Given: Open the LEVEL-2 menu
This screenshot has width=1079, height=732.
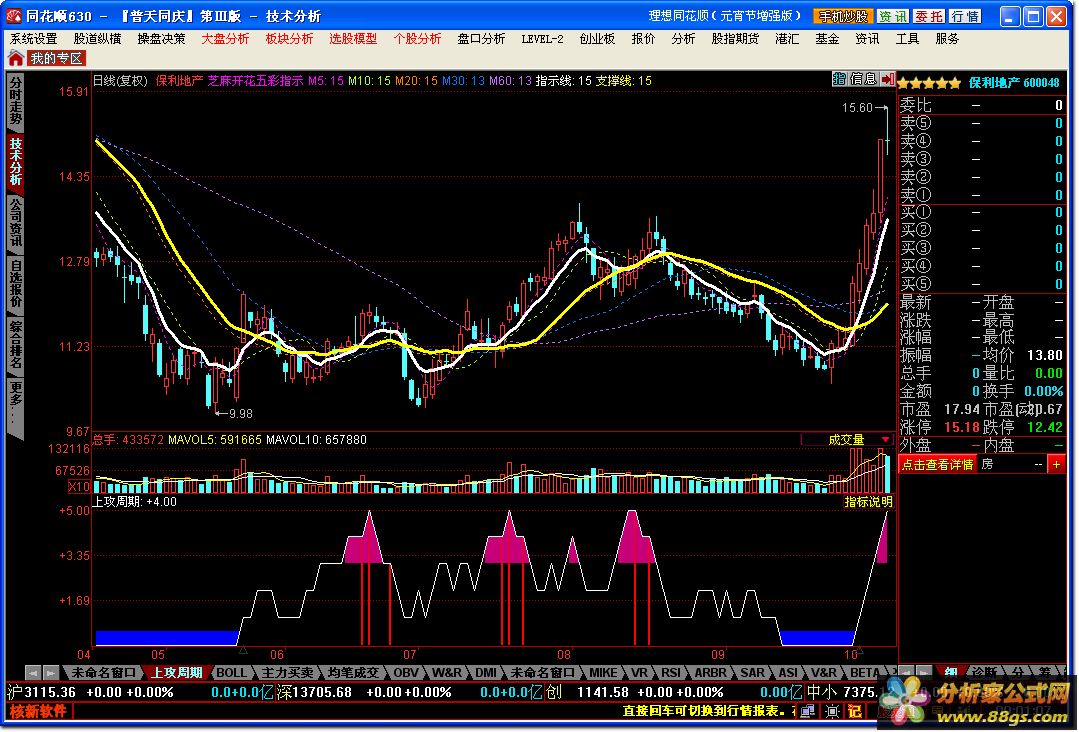Looking at the screenshot, I should pyautogui.click(x=542, y=39).
